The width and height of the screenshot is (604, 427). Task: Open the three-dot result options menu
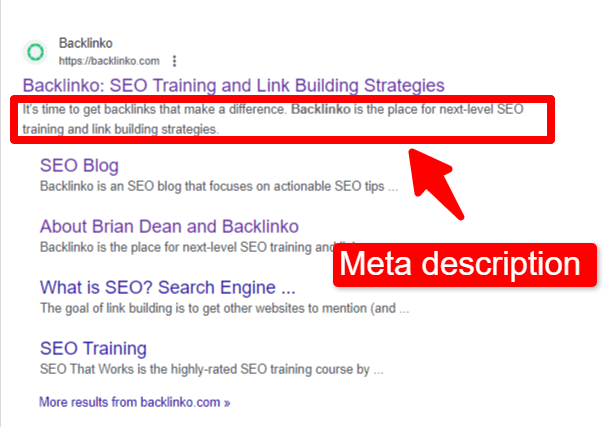point(174,61)
